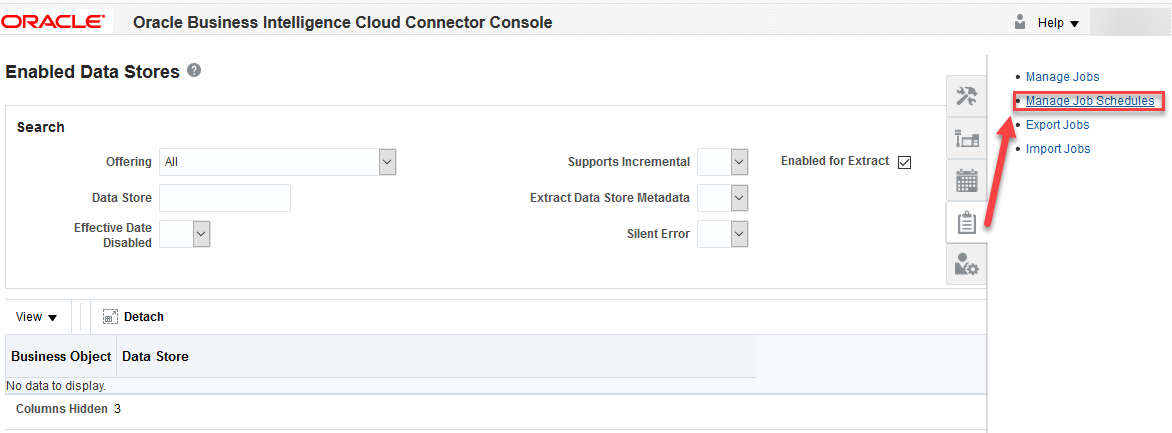Click the user profile icon in header
This screenshot has width=1172, height=433.
click(1020, 22)
